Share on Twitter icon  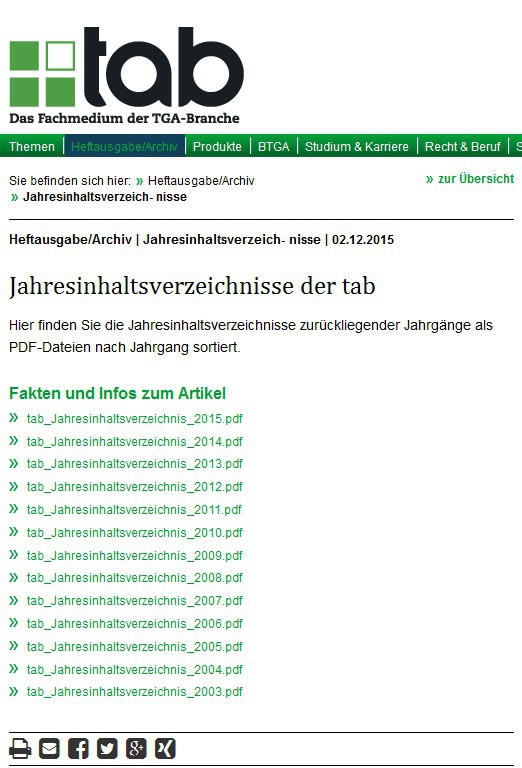[x=107, y=748]
